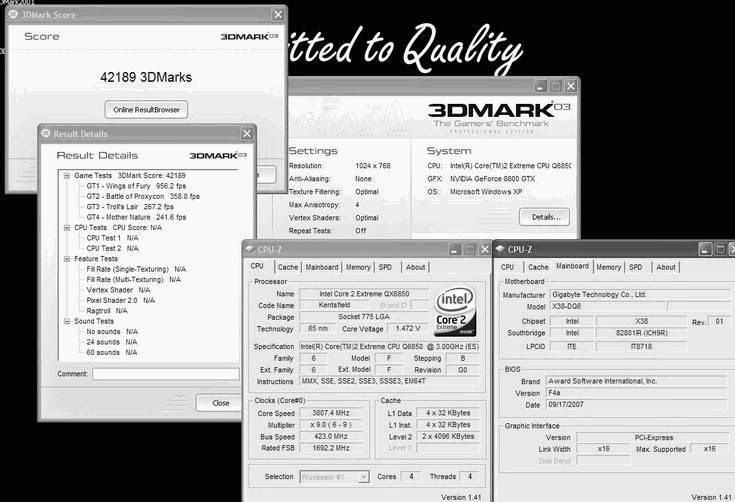This screenshot has height=502, width=735.
Task: Click Core Voltage value 1.472 V
Action: (407, 329)
